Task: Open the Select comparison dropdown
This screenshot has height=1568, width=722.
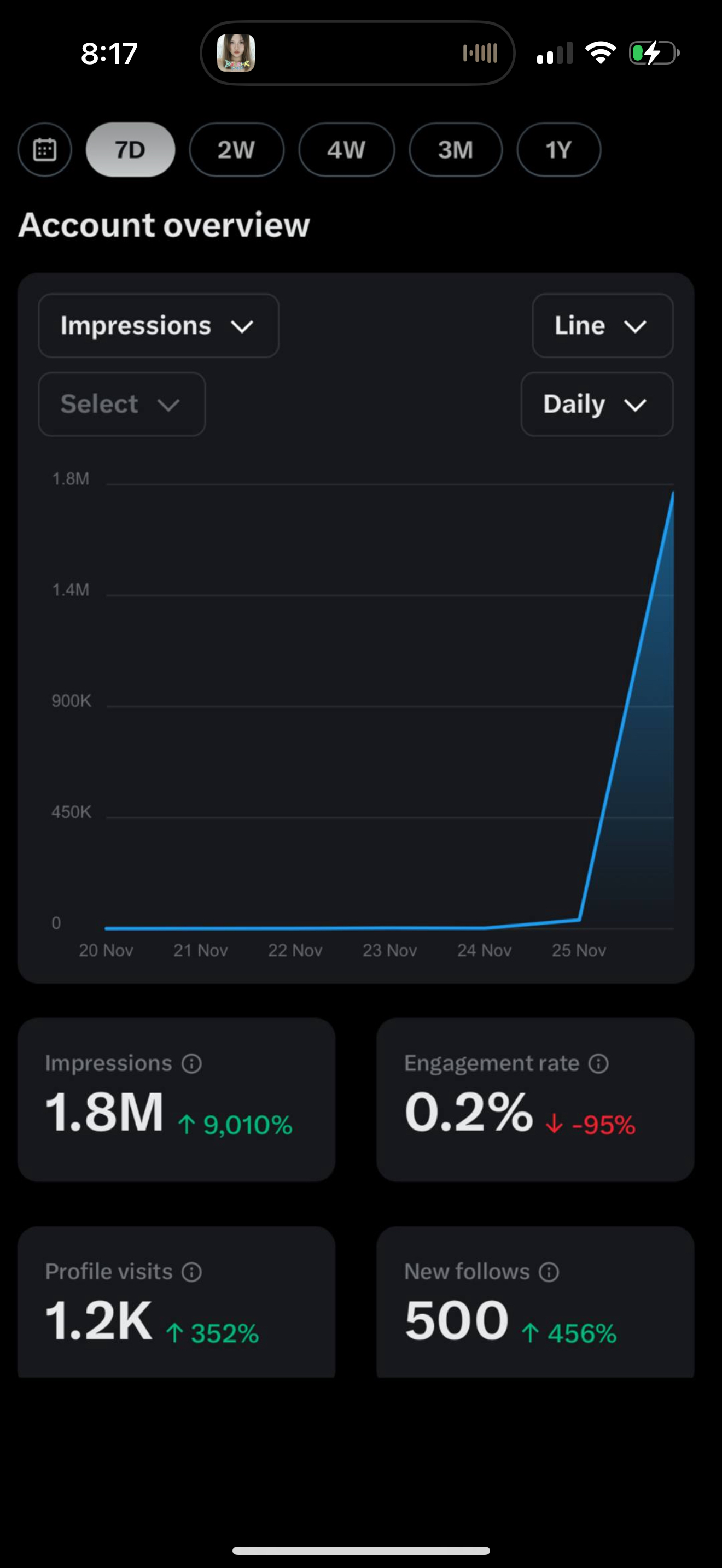Action: pyautogui.click(x=122, y=404)
